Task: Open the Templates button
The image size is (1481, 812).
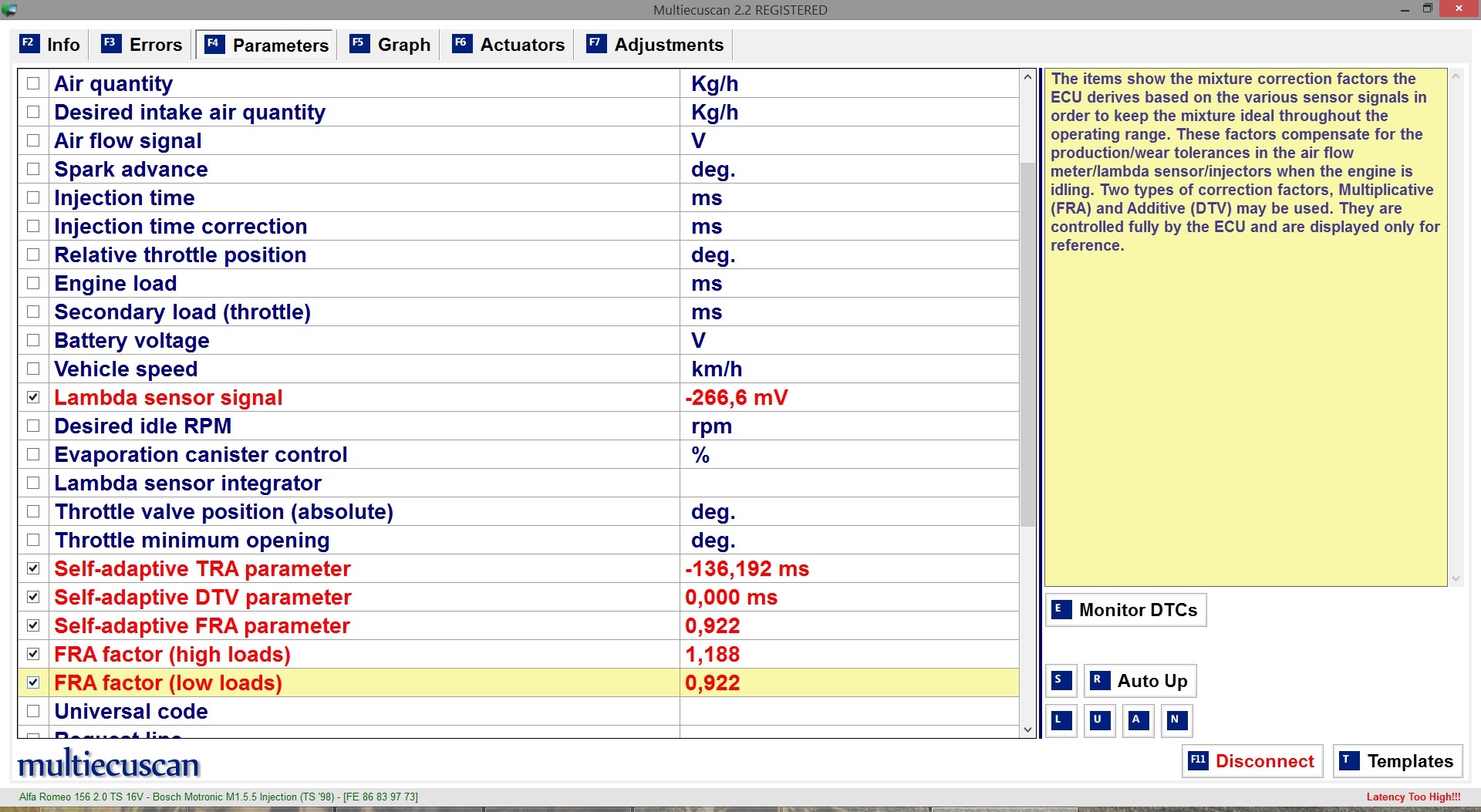Action: pyautogui.click(x=1397, y=761)
